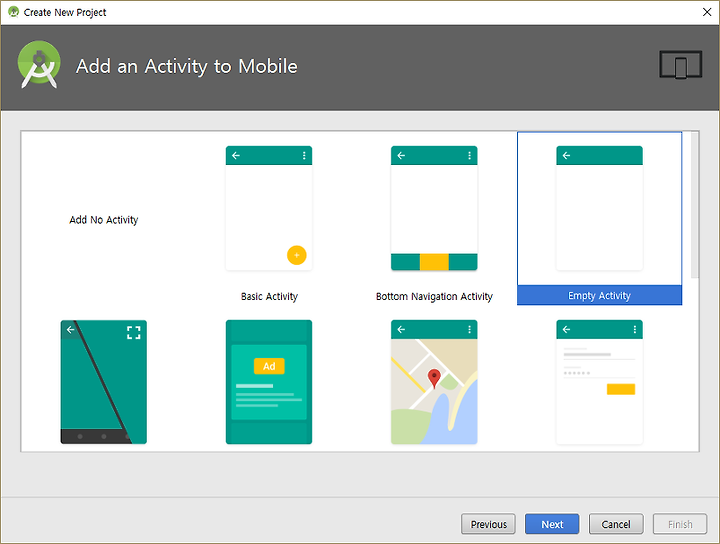Click the back arrow in Empty Activity preview

566,156
